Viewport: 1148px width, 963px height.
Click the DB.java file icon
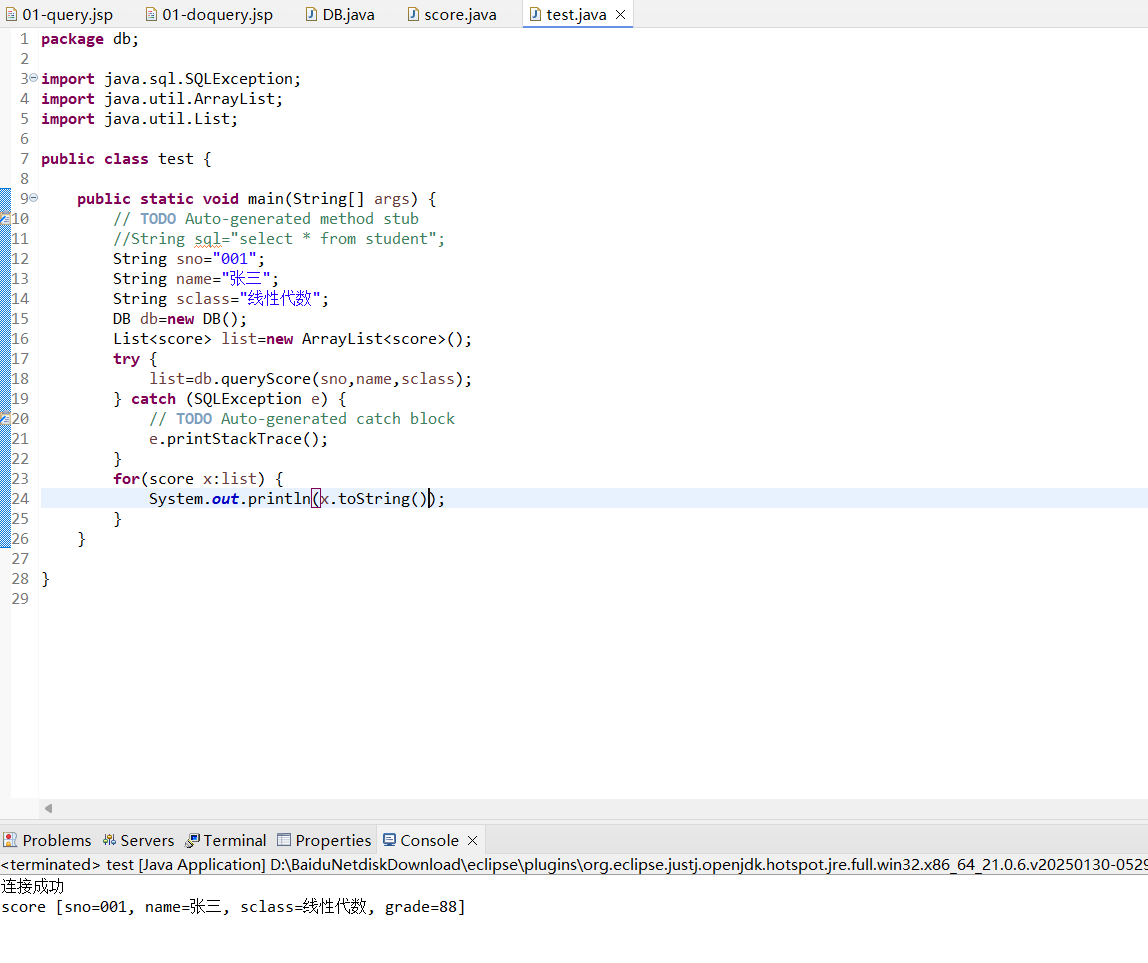coord(311,15)
